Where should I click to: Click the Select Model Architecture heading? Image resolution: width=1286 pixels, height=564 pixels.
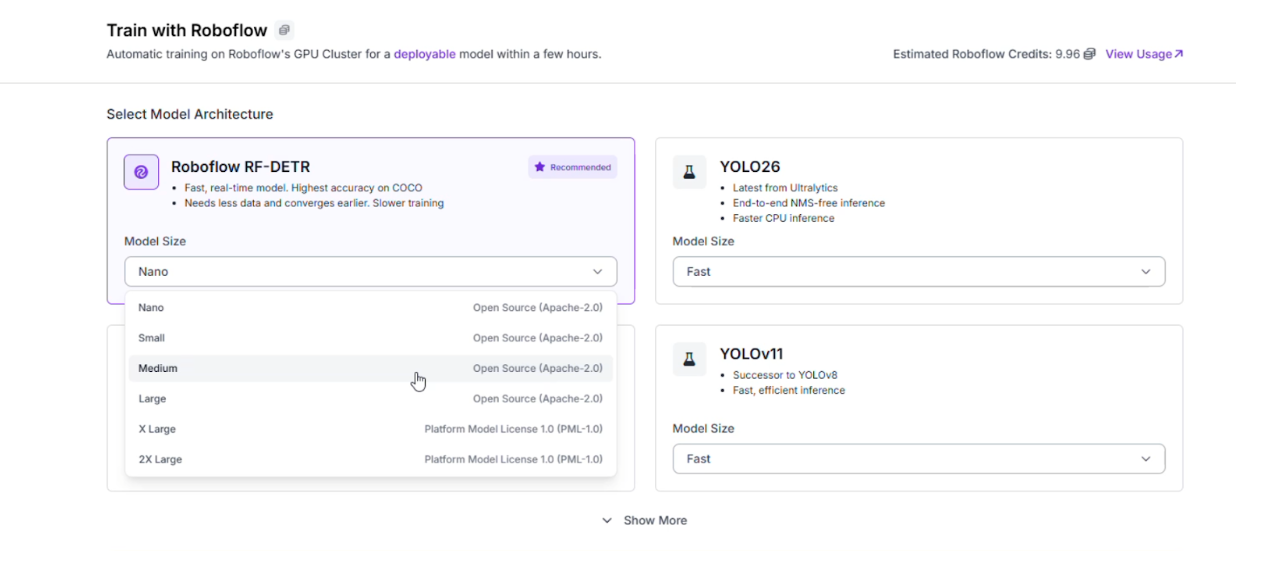(x=190, y=114)
